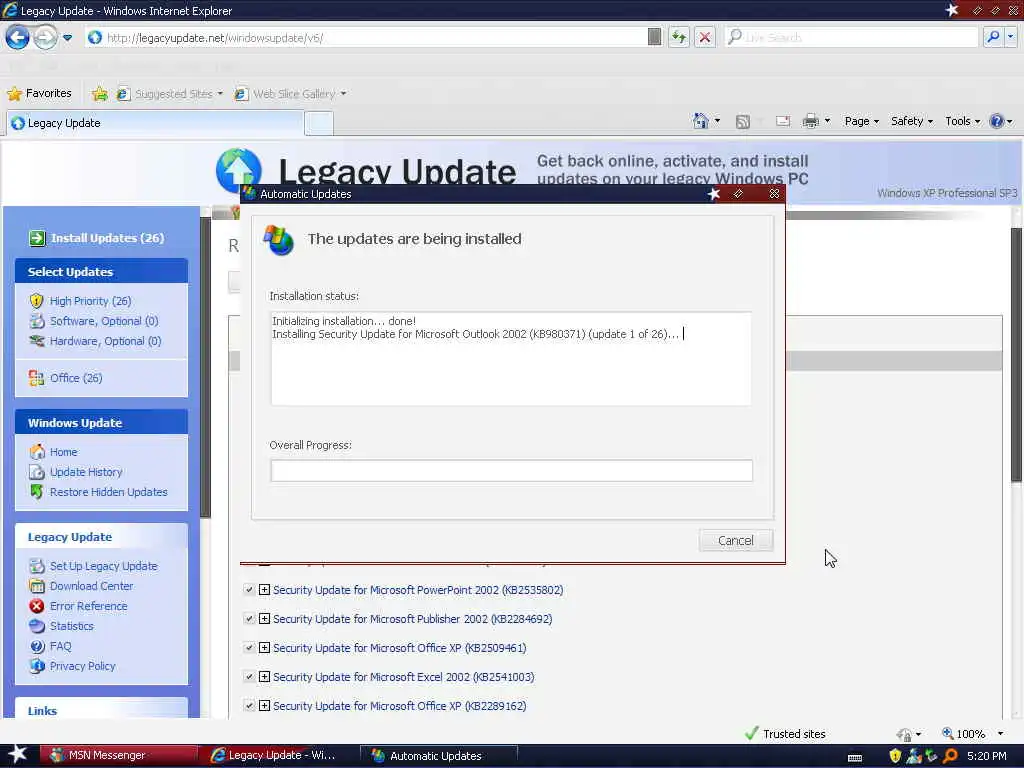Open the recent pages dropdown arrow
The height and width of the screenshot is (768, 1024).
(x=67, y=38)
